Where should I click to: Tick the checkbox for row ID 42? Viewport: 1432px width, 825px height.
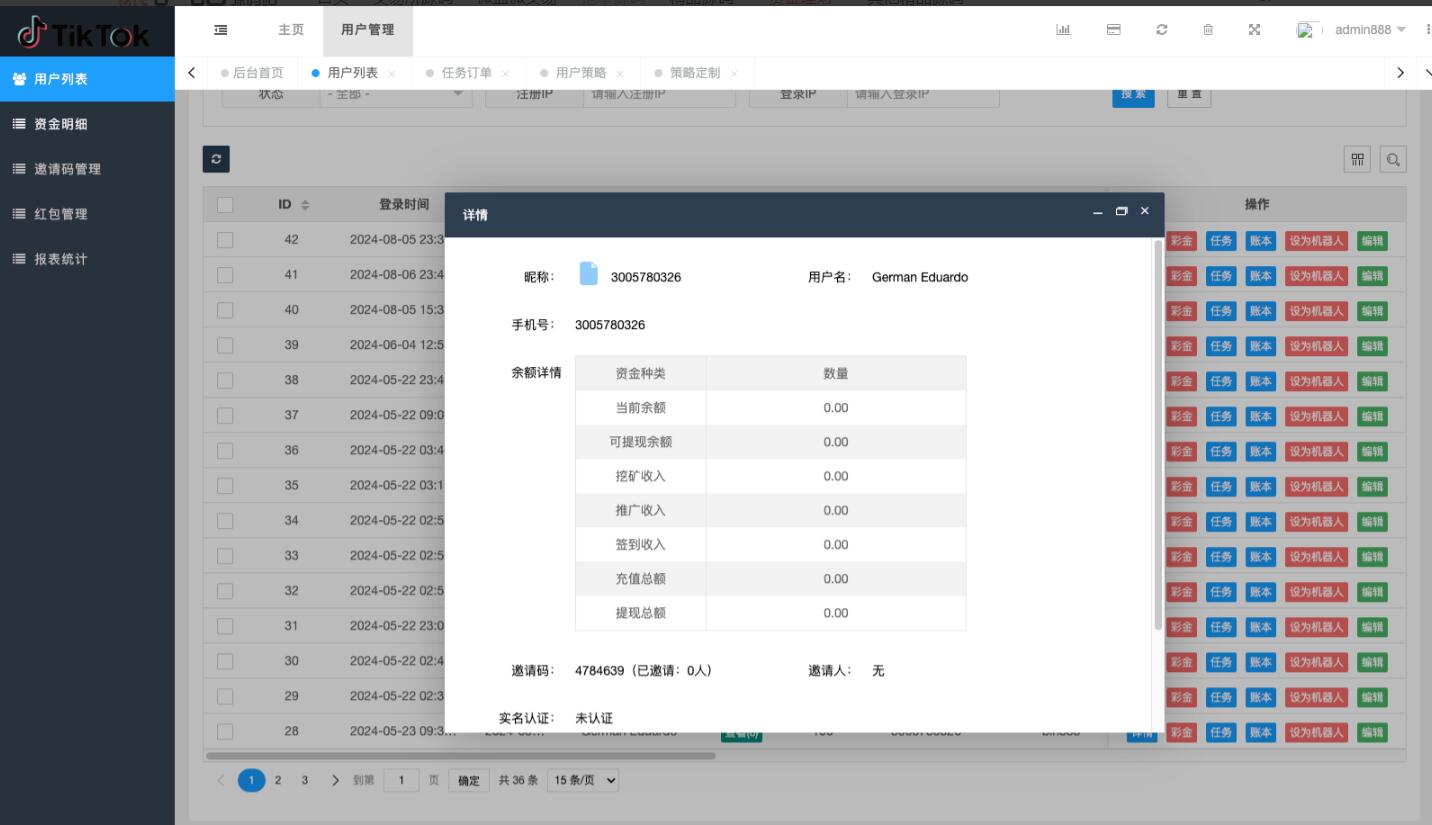(225, 240)
